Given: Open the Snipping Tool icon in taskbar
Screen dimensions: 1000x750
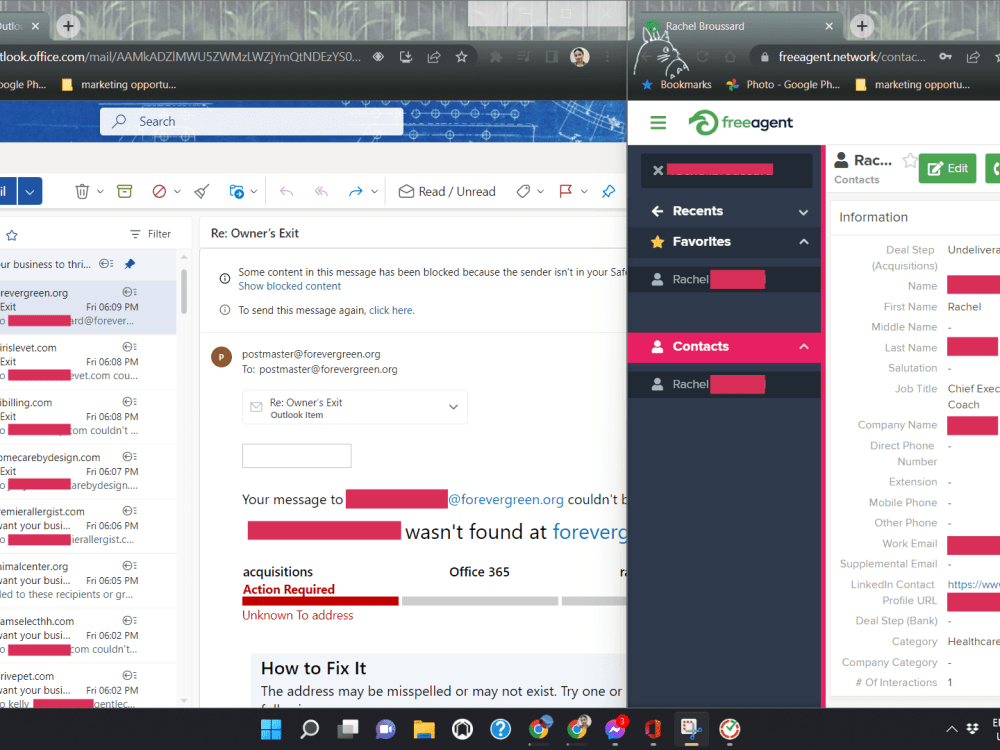Looking at the screenshot, I should pyautogui.click(x=691, y=729).
